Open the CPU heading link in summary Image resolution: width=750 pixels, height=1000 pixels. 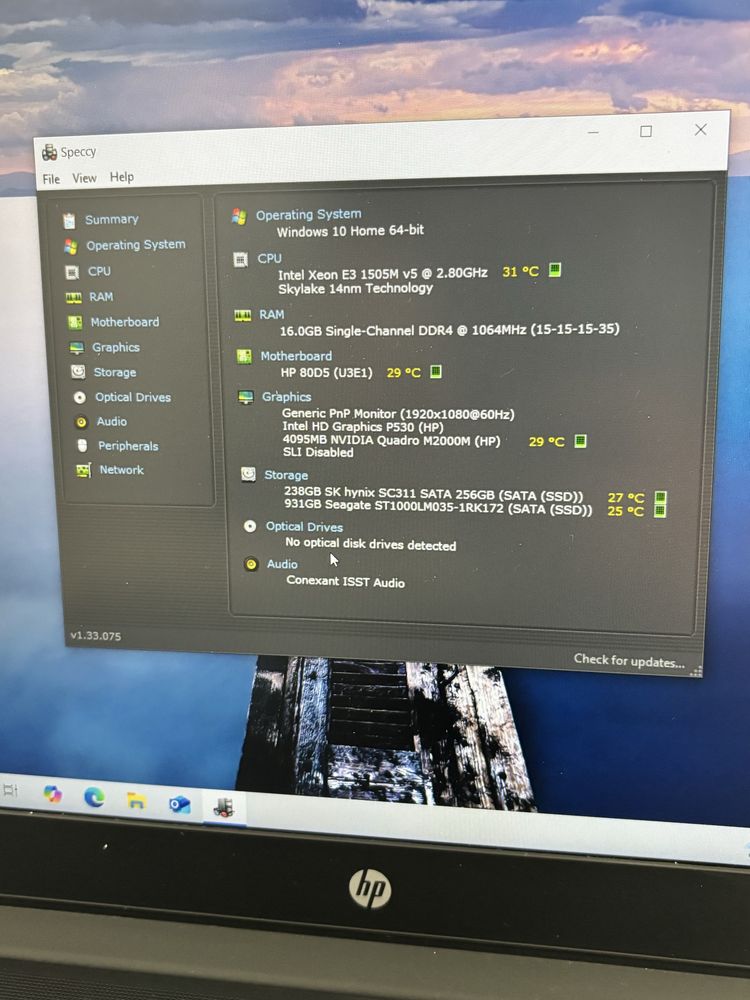pyautogui.click(x=269, y=258)
